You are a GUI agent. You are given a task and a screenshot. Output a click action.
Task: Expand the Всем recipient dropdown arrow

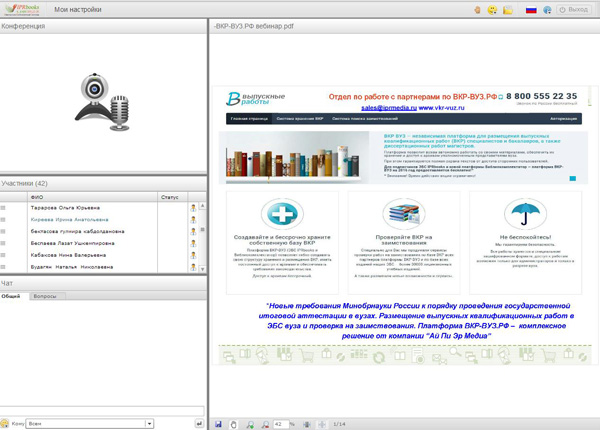(x=149, y=423)
